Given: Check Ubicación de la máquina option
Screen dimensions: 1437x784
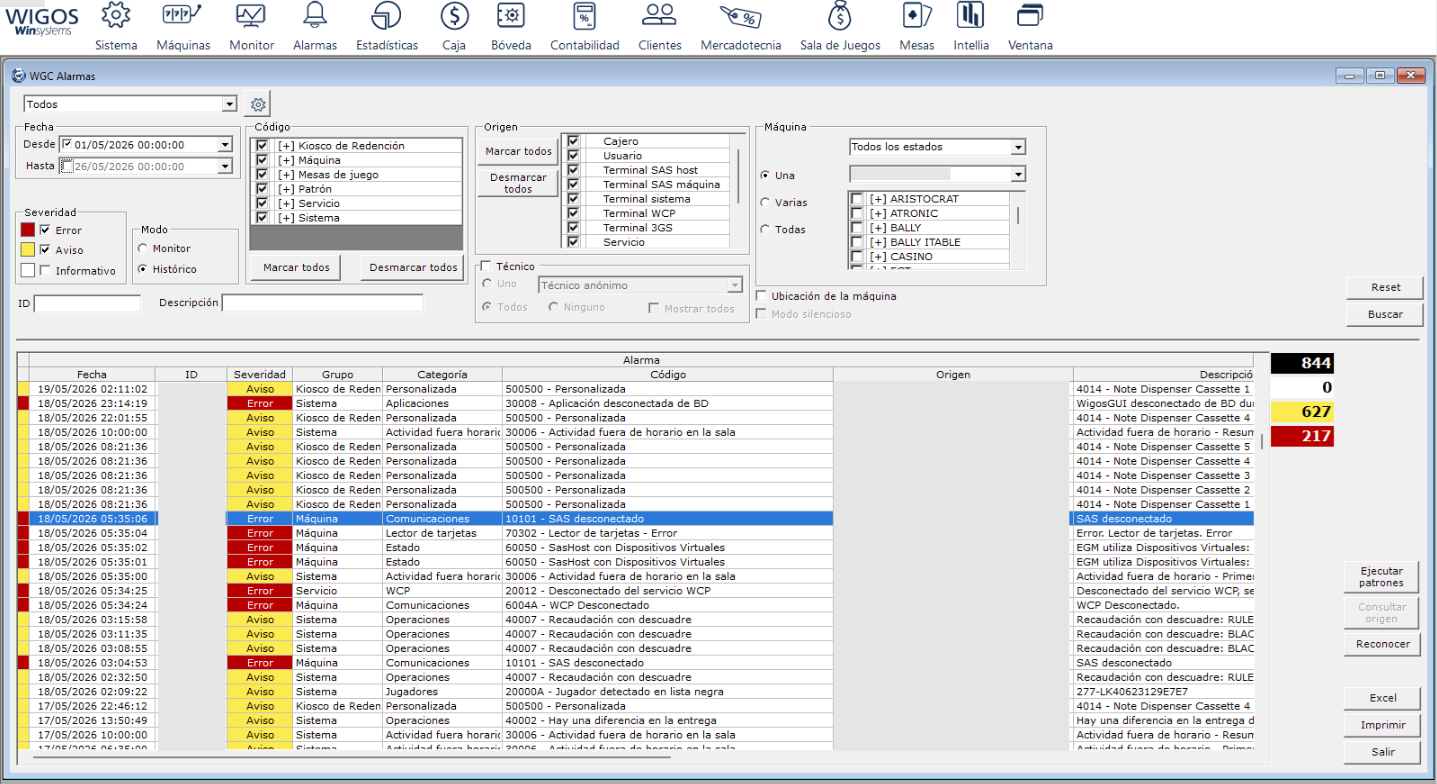Looking at the screenshot, I should pos(762,296).
